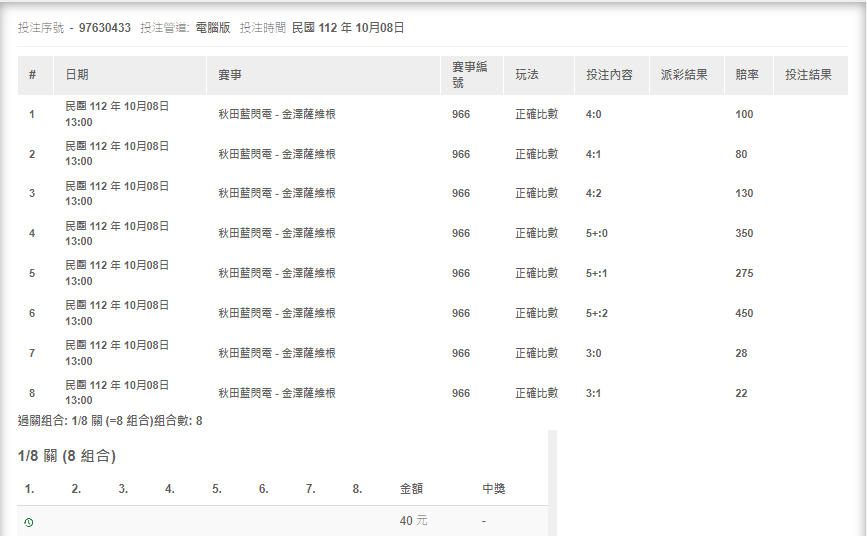Click the bet time 民國 112 年 10月08日
The image size is (867, 536).
click(348, 28)
